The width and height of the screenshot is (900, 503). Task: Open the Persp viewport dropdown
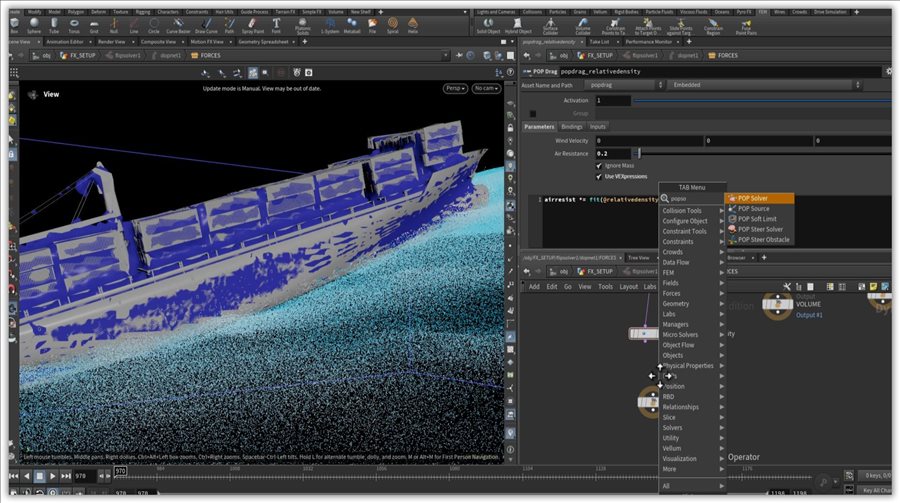[455, 88]
